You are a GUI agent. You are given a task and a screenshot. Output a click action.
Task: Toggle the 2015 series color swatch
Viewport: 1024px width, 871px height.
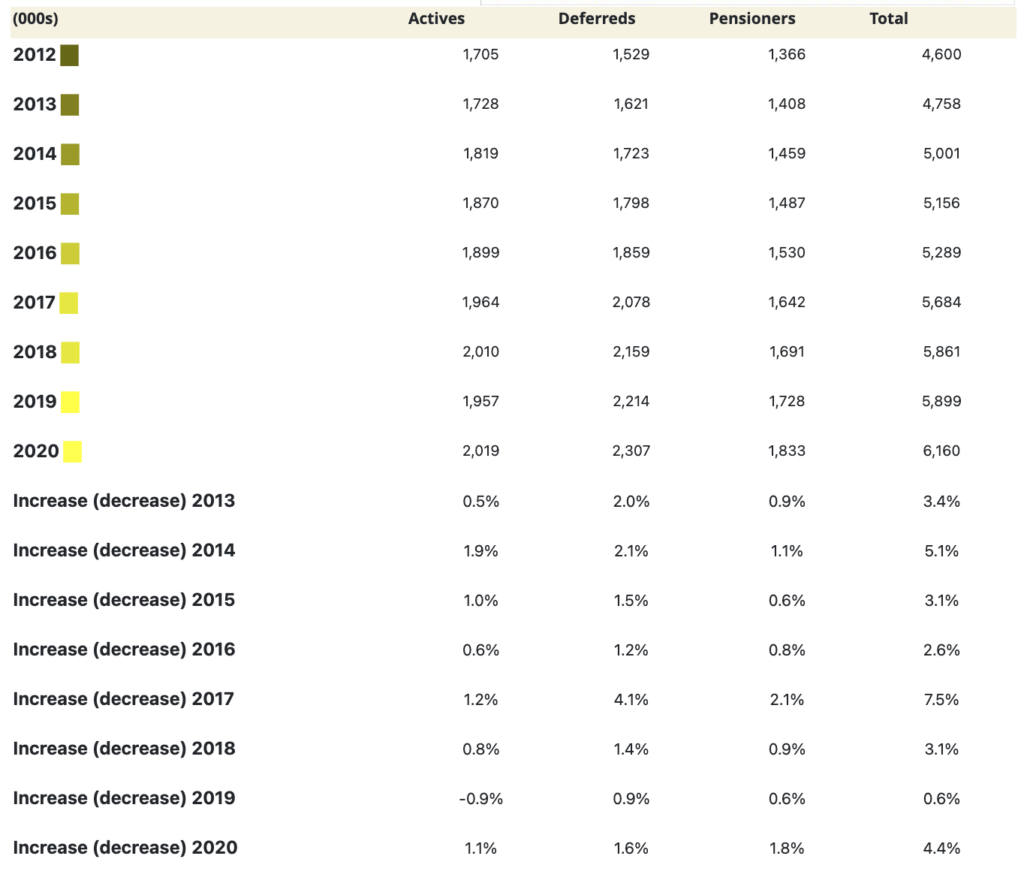pyautogui.click(x=70, y=204)
